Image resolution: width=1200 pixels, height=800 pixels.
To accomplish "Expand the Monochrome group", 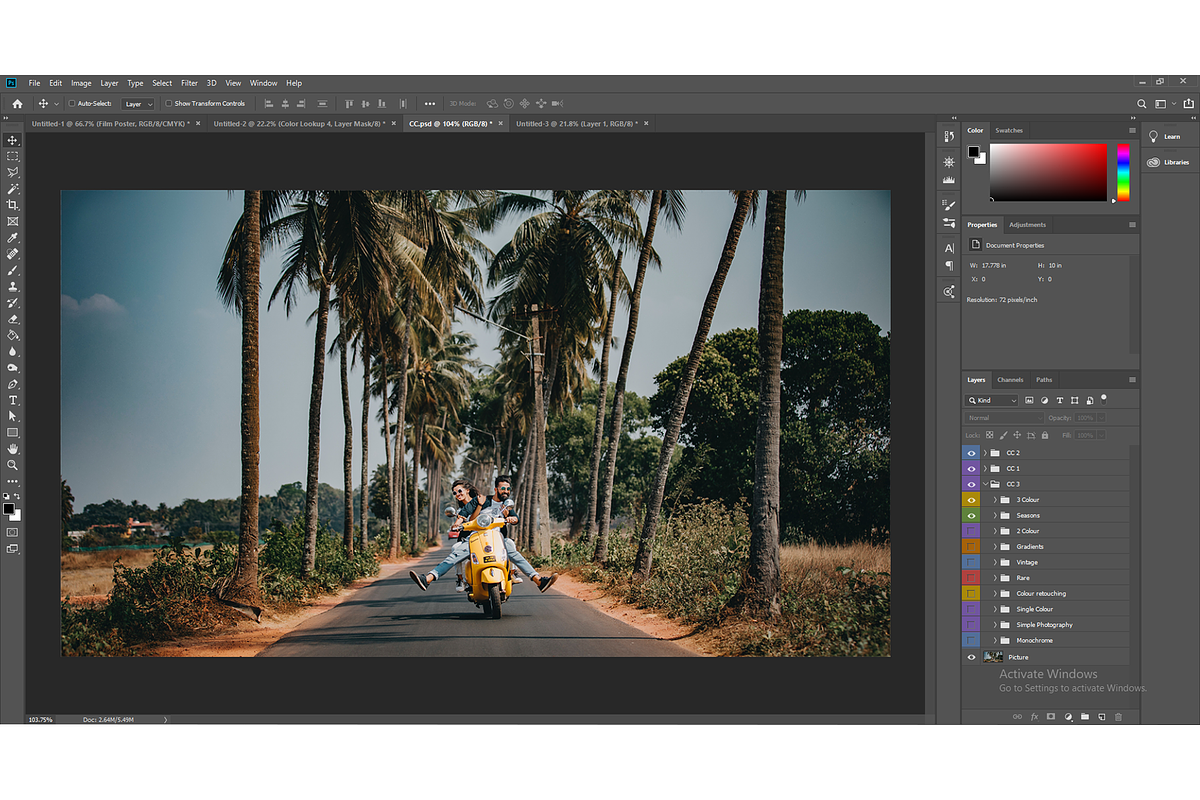I will pos(995,640).
